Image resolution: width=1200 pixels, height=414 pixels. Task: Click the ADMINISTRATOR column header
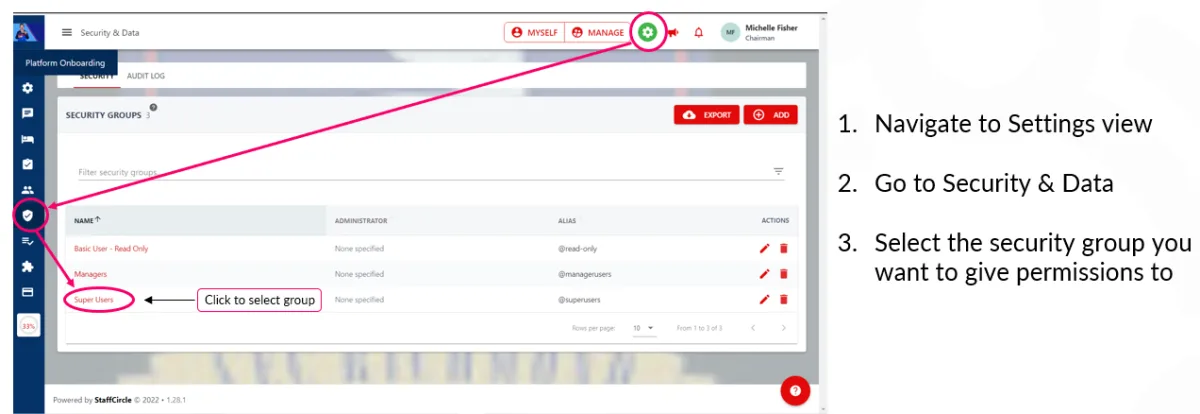[x=361, y=220]
